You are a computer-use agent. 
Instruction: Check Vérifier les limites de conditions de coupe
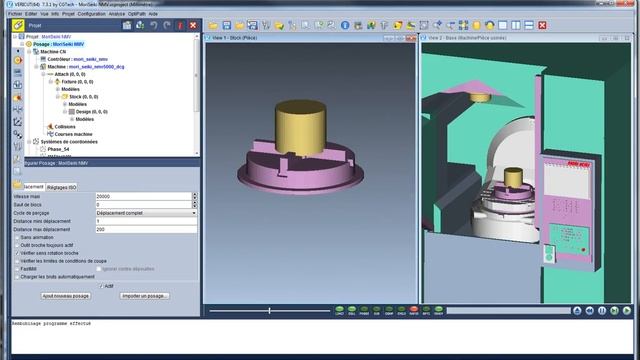[x=17, y=261]
